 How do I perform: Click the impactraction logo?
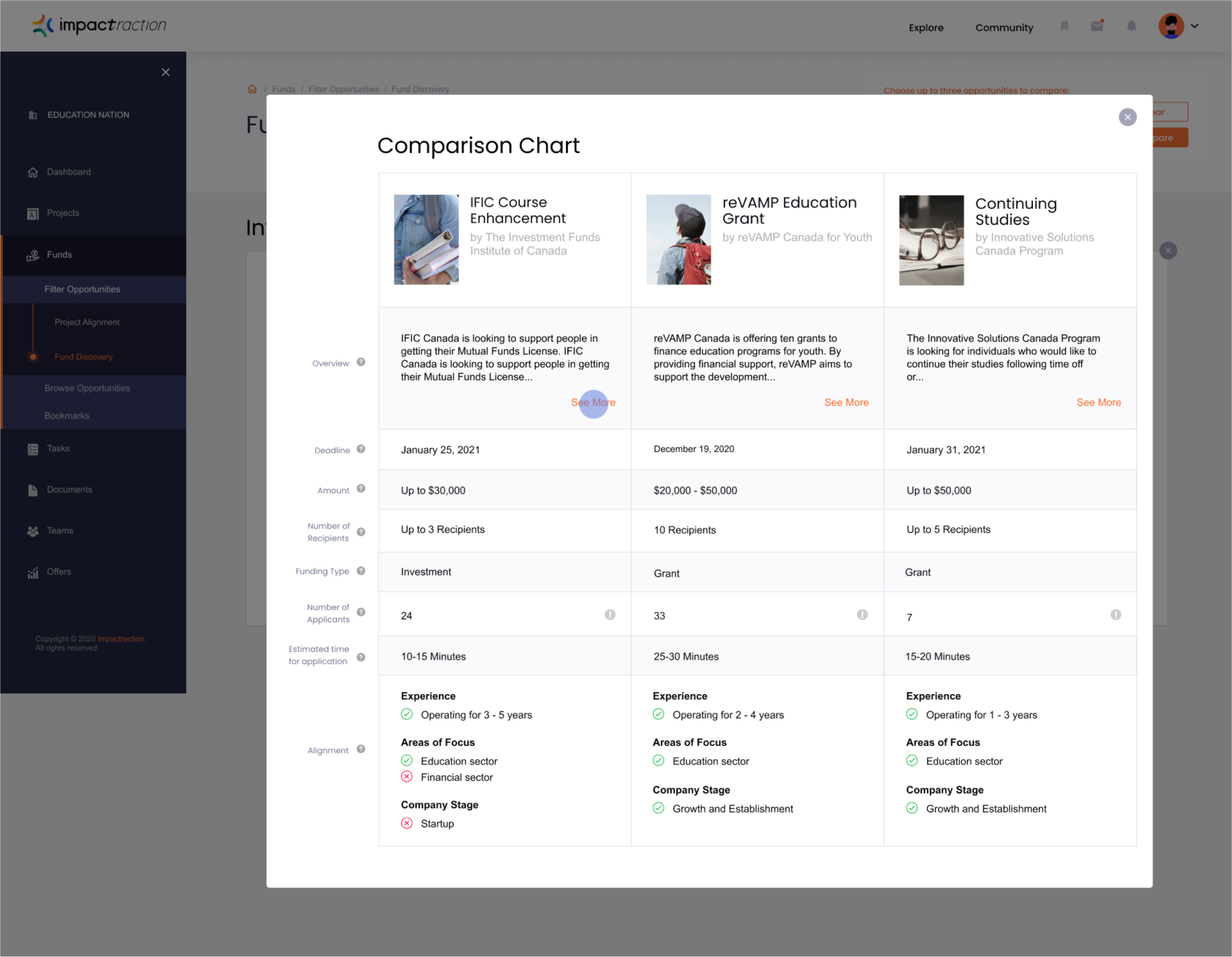click(99, 26)
